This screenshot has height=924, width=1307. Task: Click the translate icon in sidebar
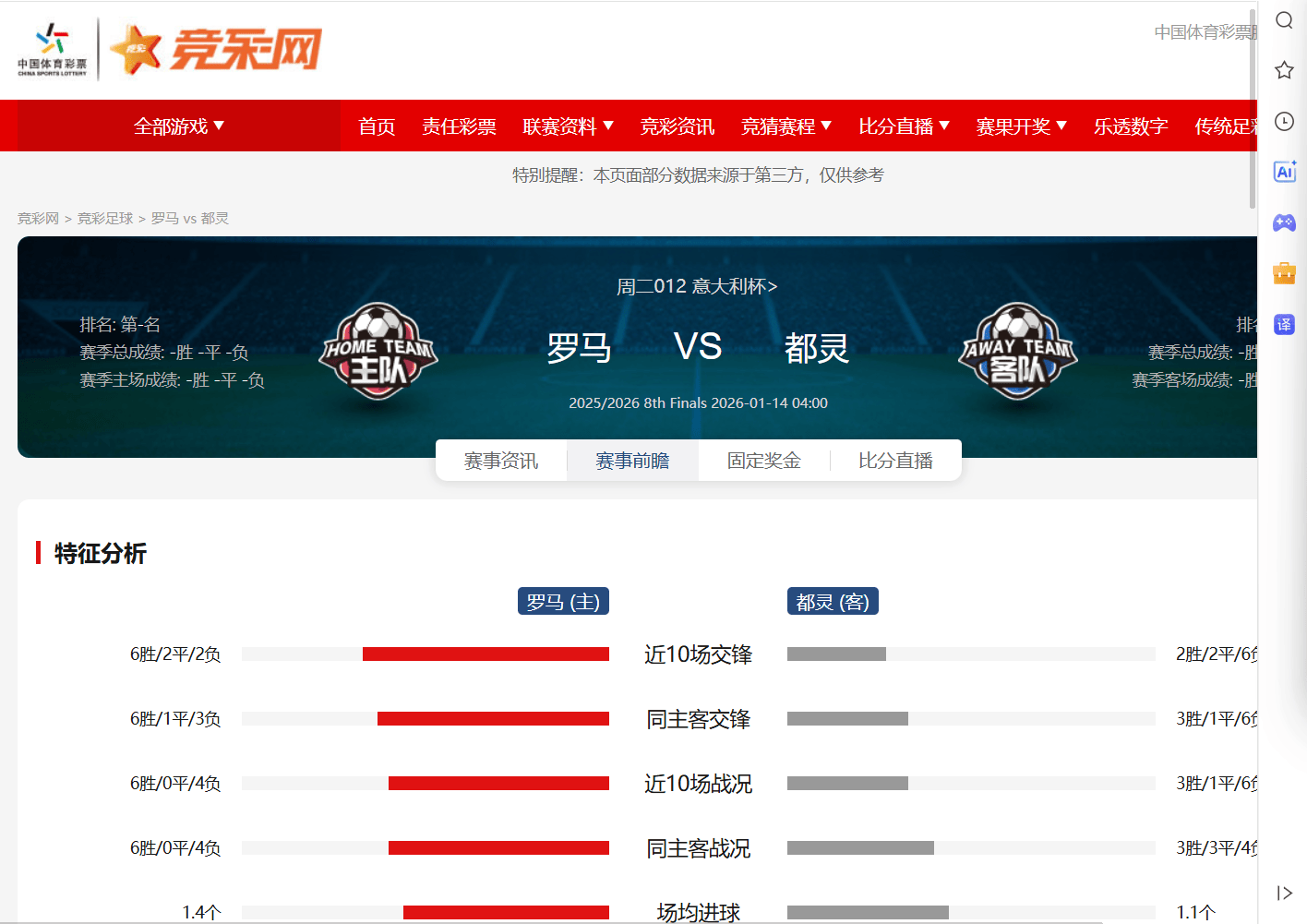[x=1284, y=324]
